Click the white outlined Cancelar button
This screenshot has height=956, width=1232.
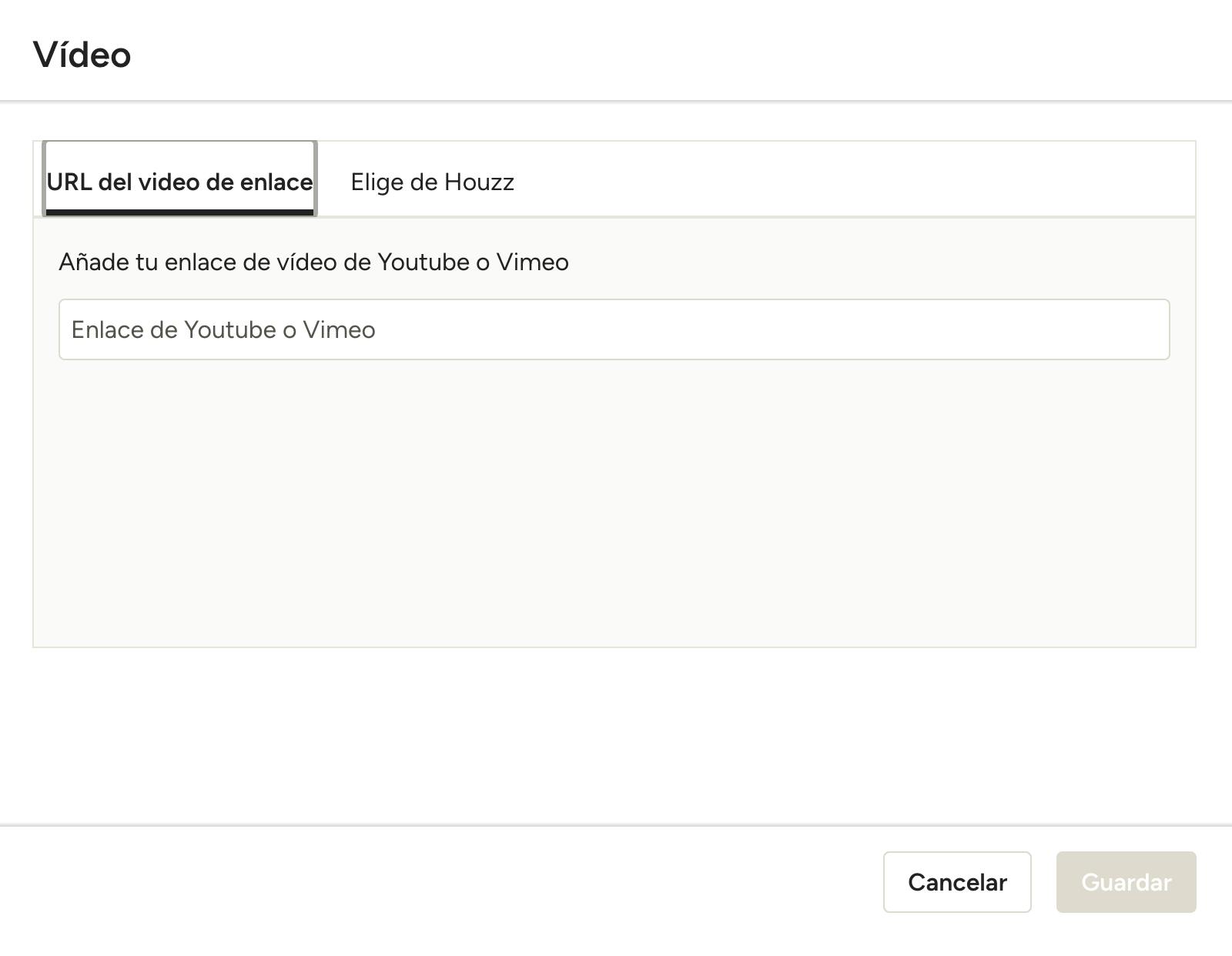pyautogui.click(x=957, y=882)
